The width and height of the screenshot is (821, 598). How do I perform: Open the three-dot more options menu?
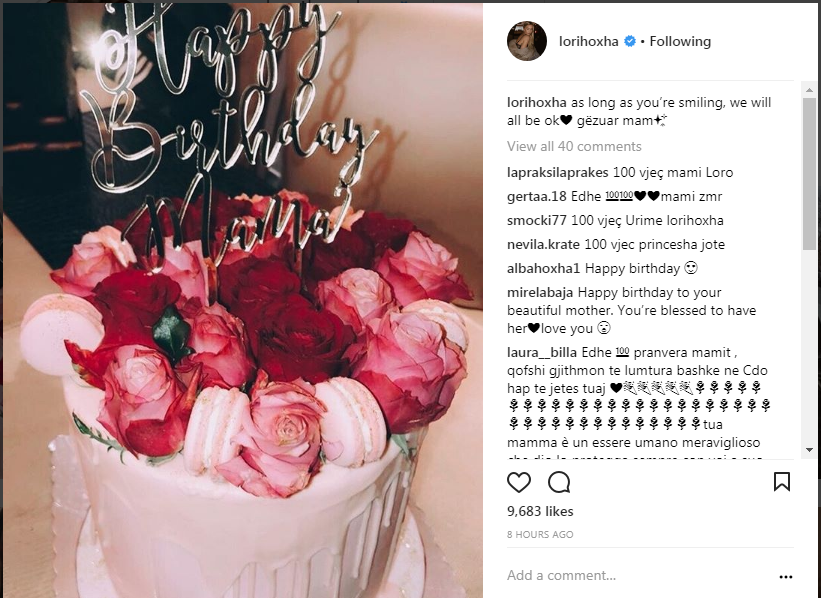click(x=785, y=577)
